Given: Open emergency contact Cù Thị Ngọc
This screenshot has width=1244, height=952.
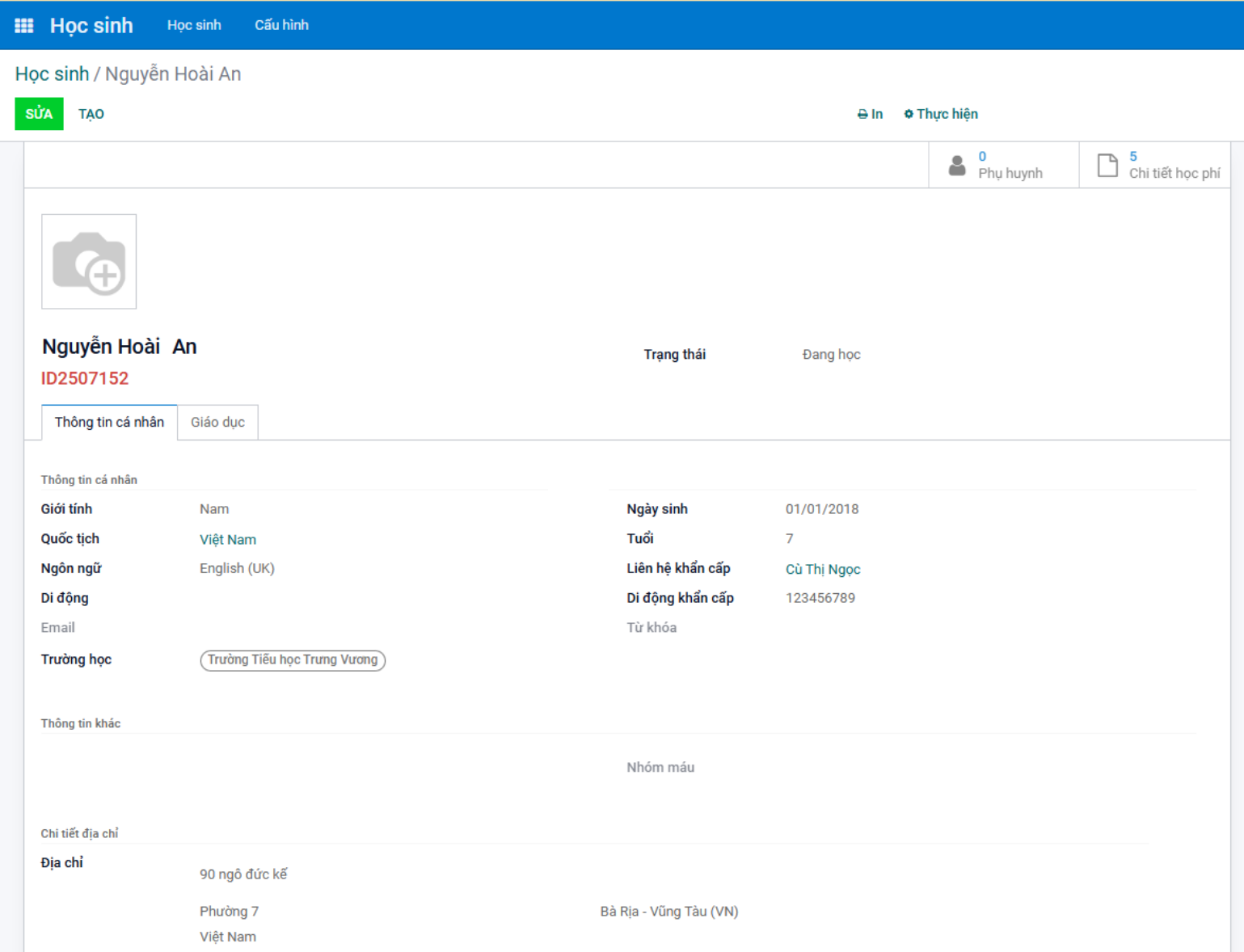Looking at the screenshot, I should [823, 570].
